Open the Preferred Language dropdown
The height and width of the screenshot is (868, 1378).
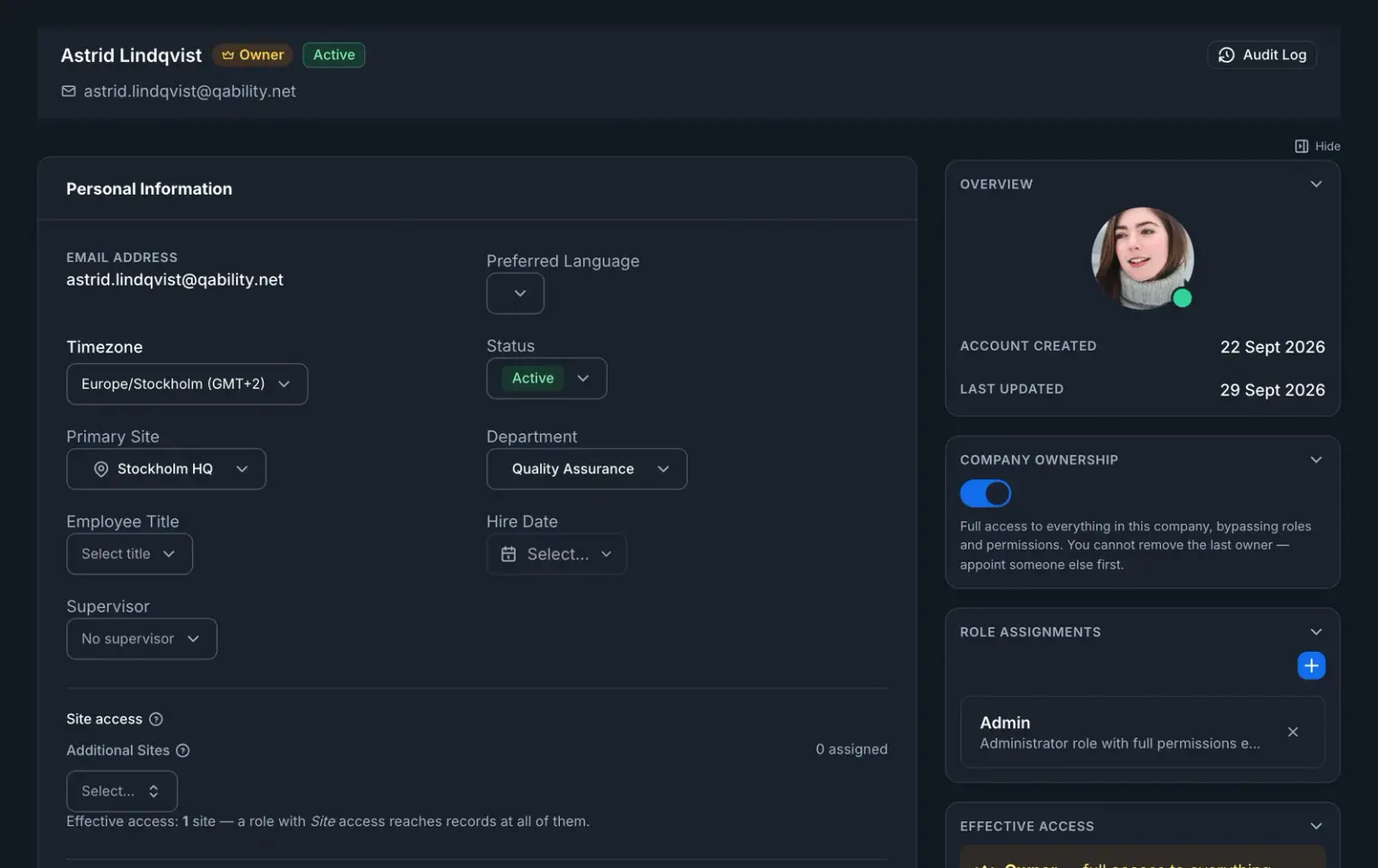pos(515,293)
